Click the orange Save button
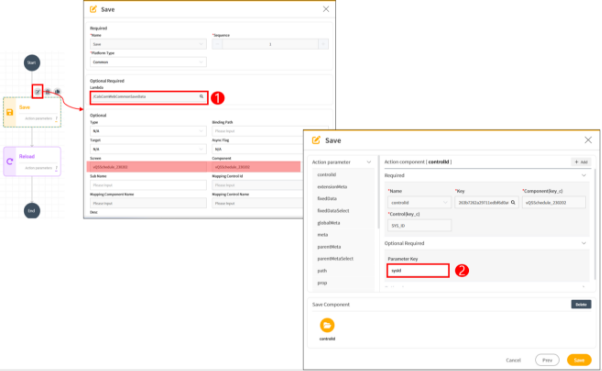This screenshot has height=371, width=602. (579, 360)
